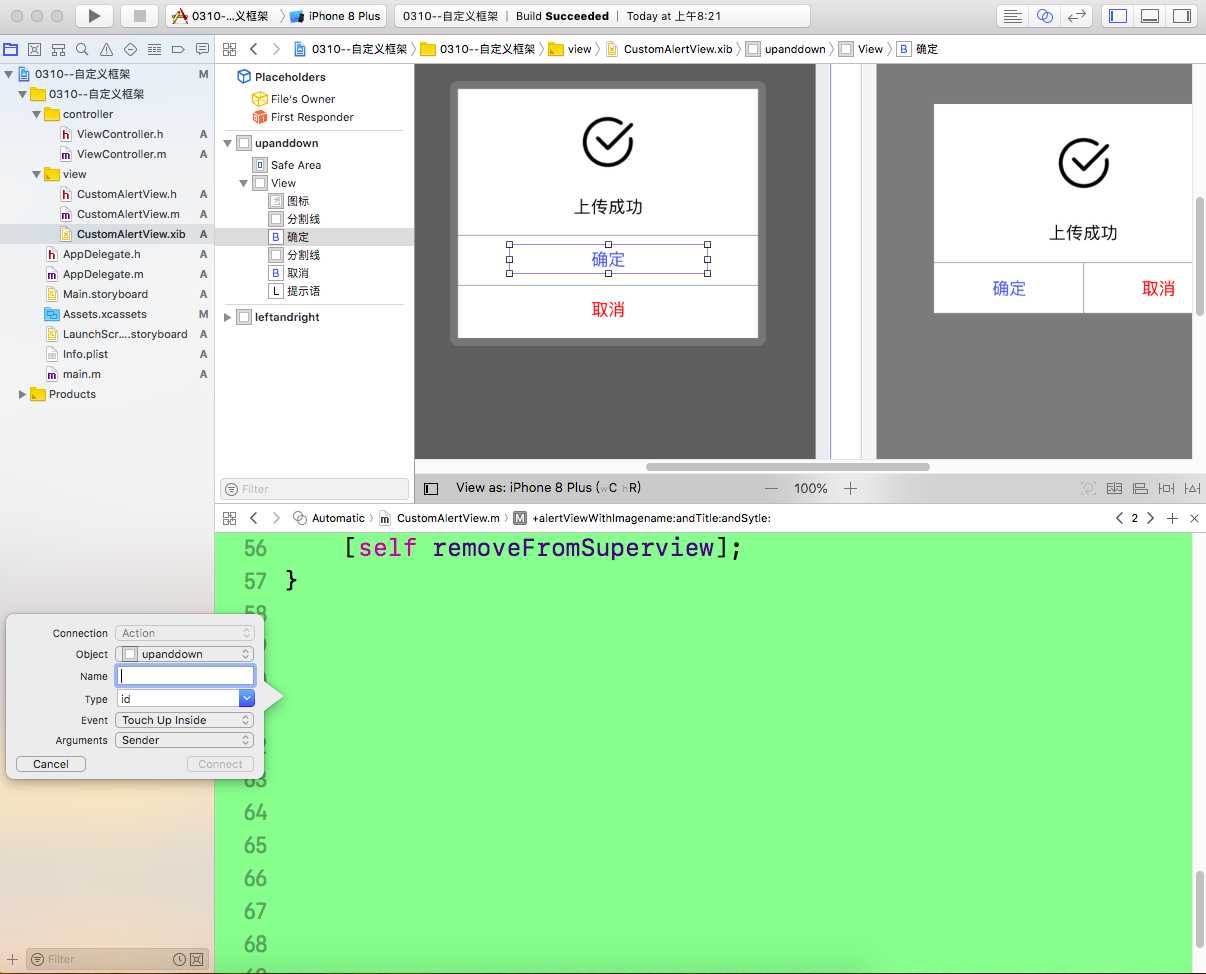
Task: Go to next counterpart in assistant editor
Action: 1150,518
